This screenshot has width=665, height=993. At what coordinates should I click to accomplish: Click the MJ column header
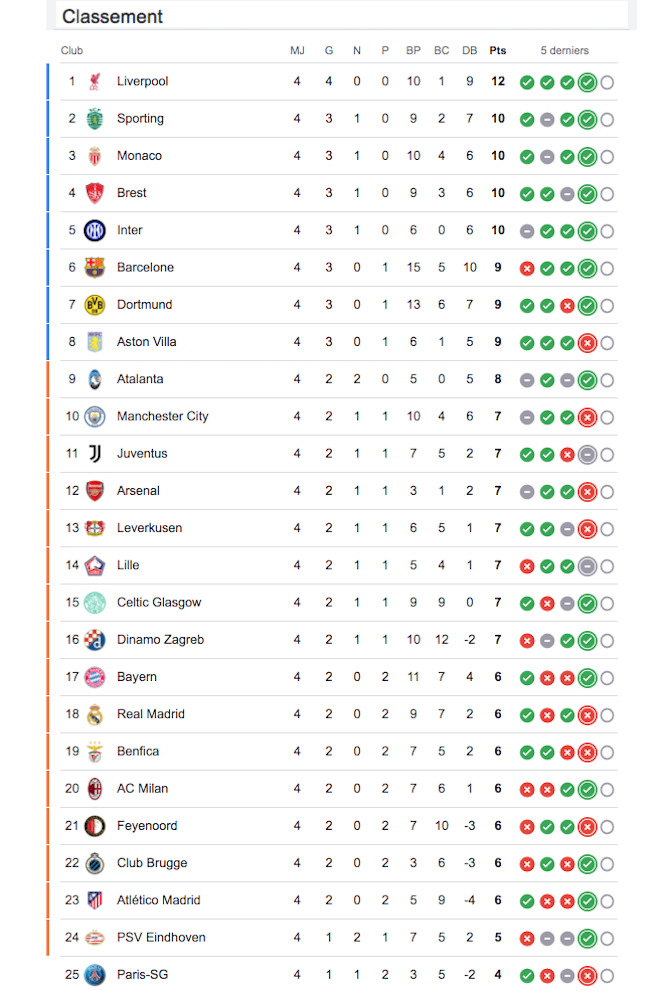point(297,50)
